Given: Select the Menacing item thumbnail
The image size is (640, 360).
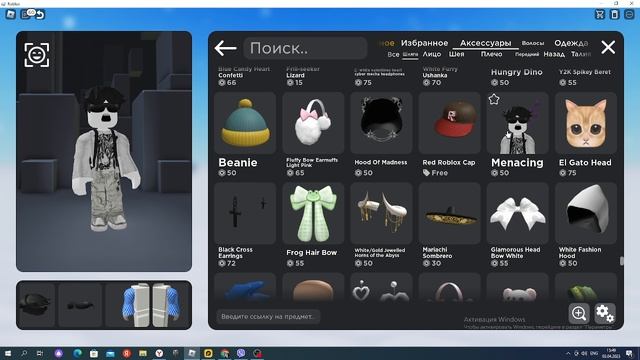Looking at the screenshot, I should [x=518, y=123].
